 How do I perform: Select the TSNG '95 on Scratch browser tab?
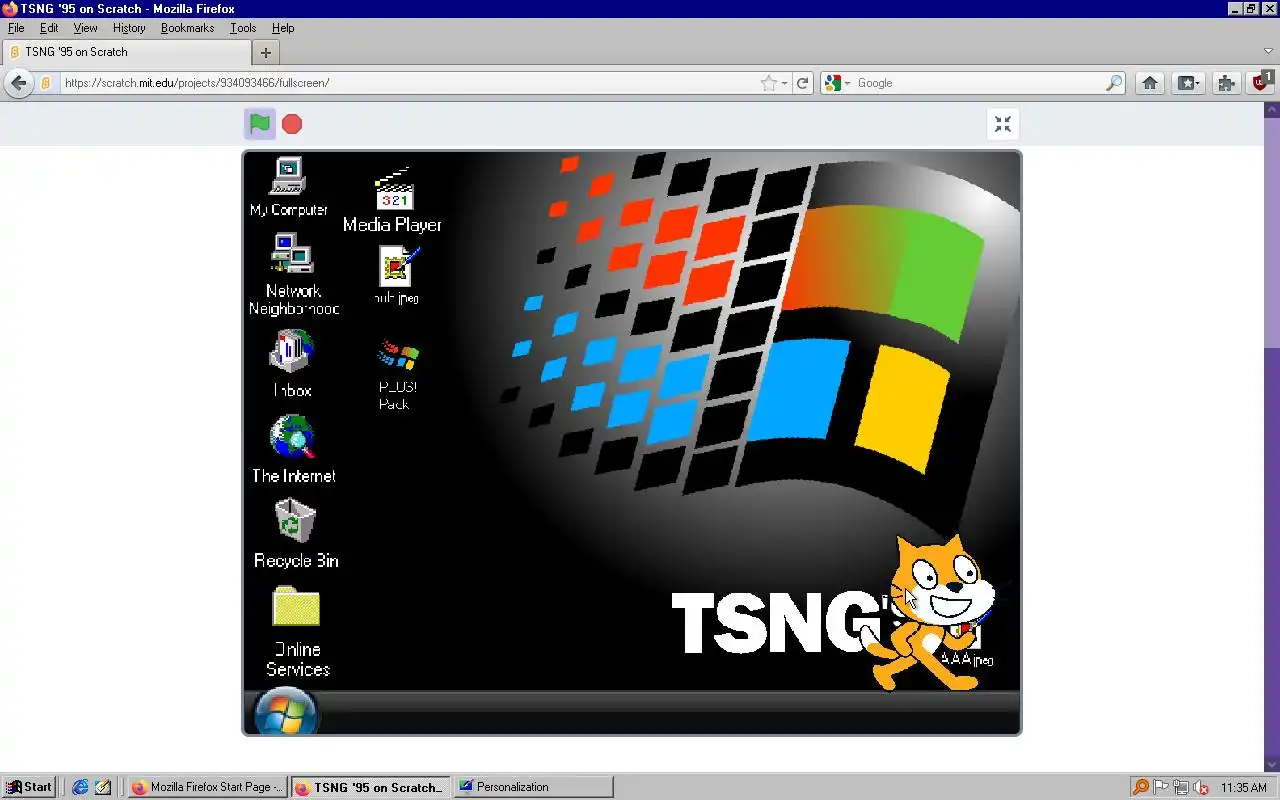point(127,52)
